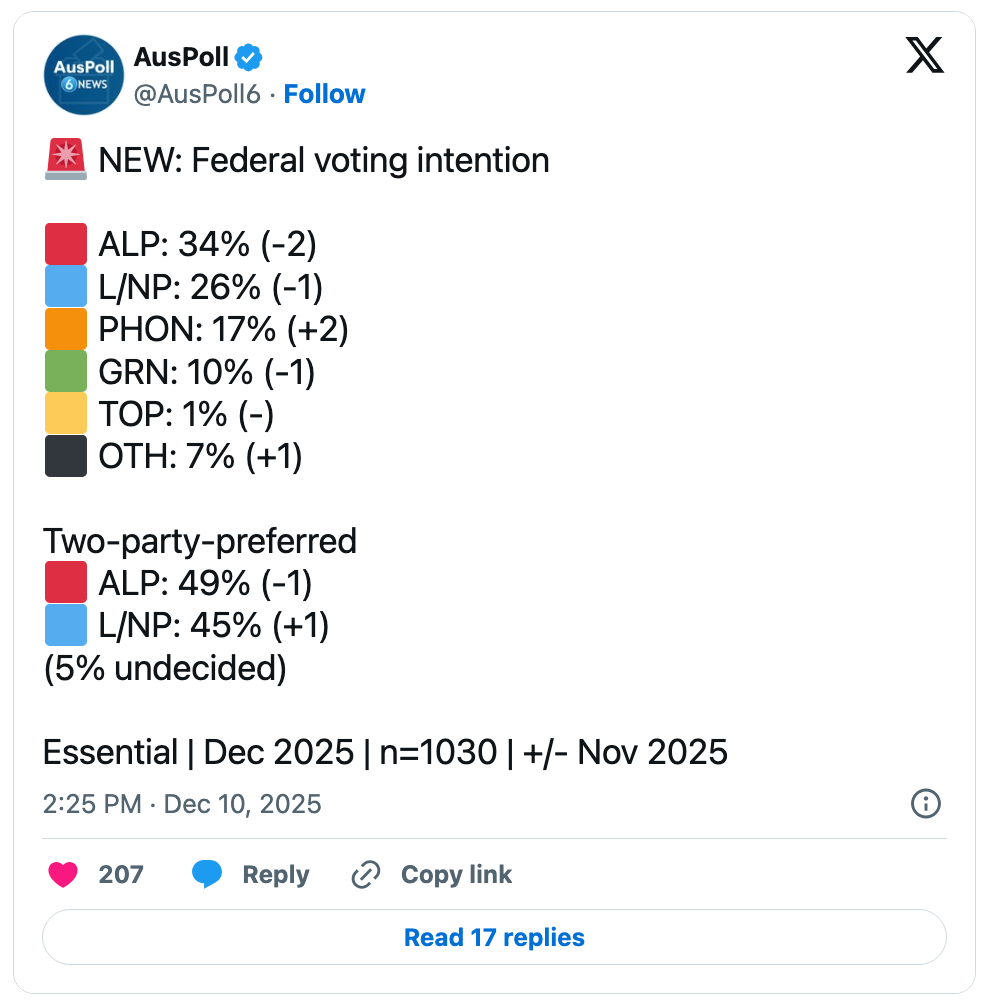Click the X logo icon
Screen dimensions: 988x1001
pos(925,56)
